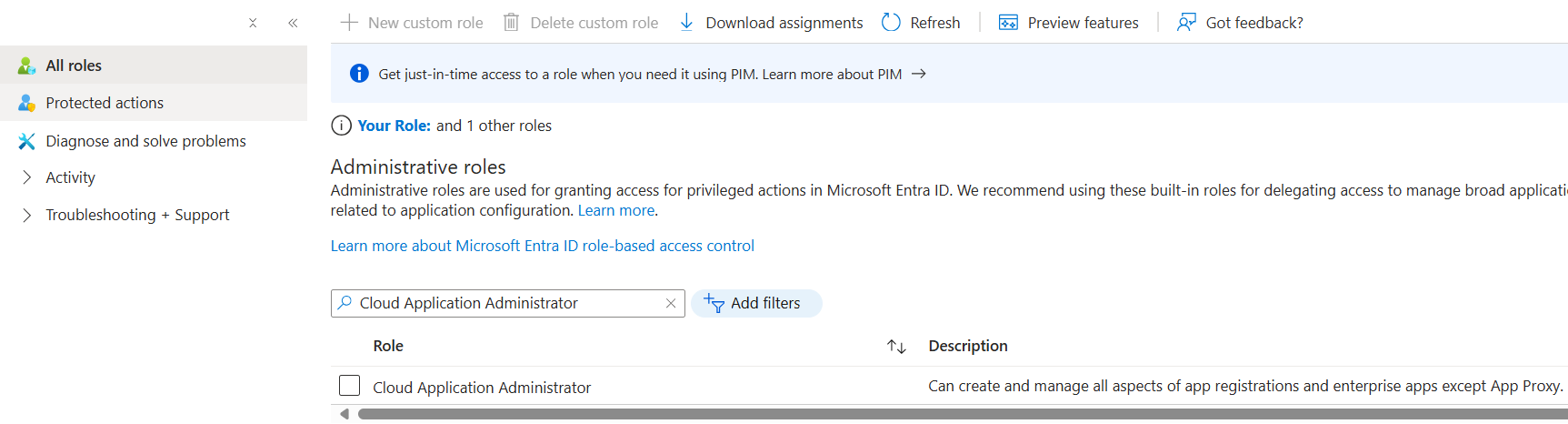The image size is (1568, 424).
Task: Click the circular Refresh icon
Action: point(891,22)
